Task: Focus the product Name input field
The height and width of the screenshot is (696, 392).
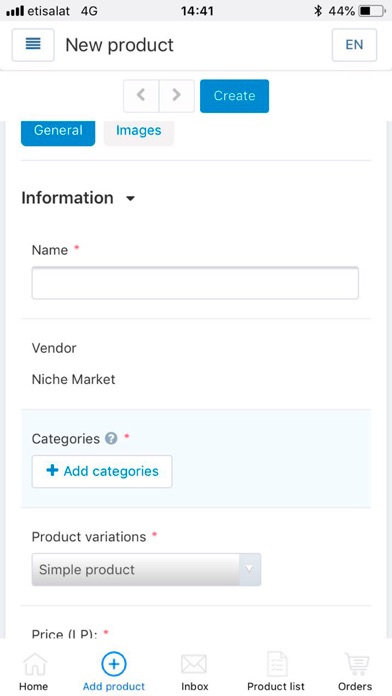Action: point(195,283)
